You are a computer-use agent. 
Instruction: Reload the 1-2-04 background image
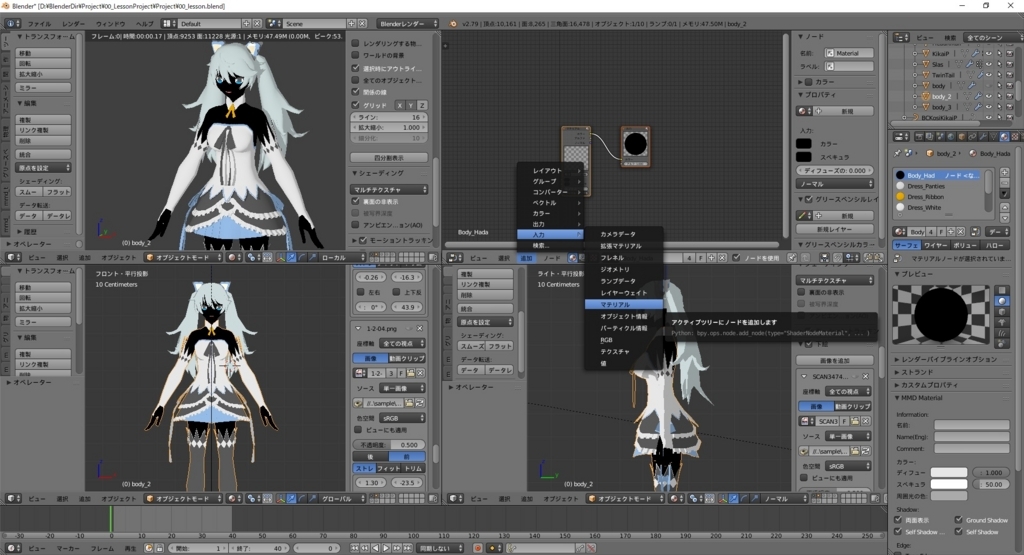click(x=419, y=404)
